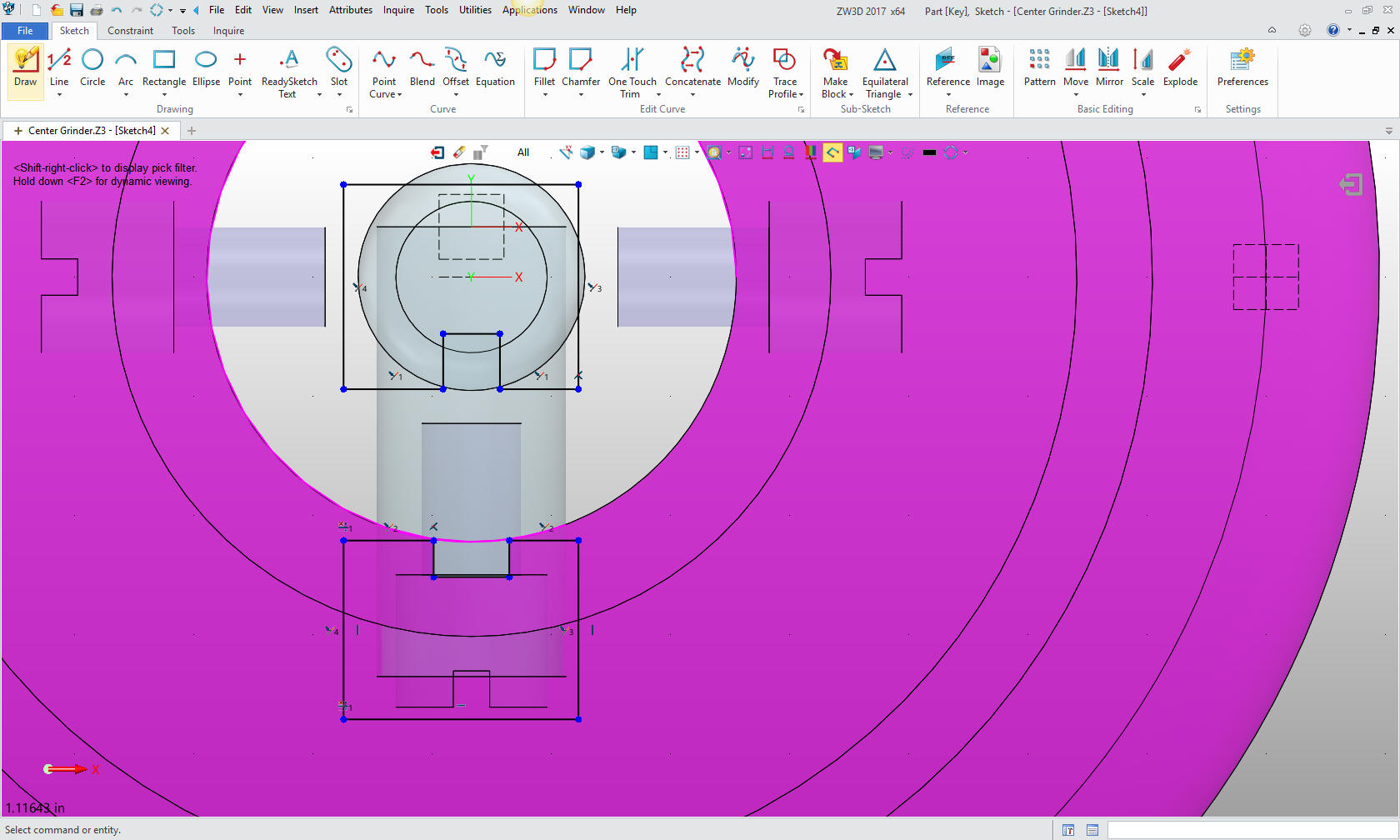This screenshot has width=1400, height=840.
Task: Switch to the Tools ribbon tab
Action: pos(183,31)
